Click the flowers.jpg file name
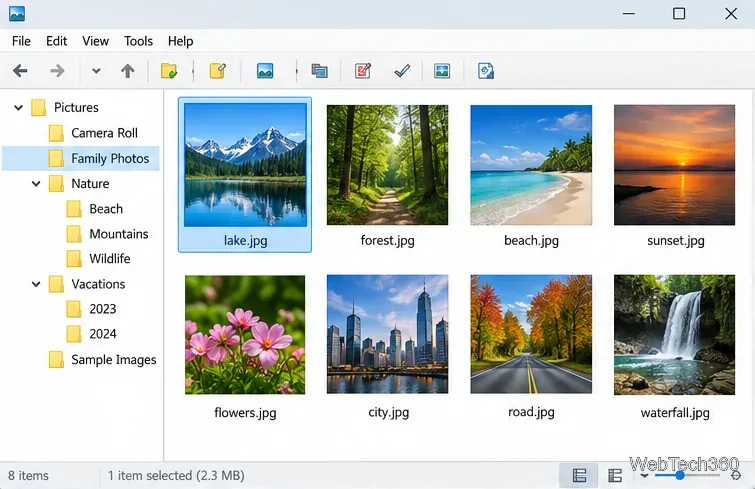The width and height of the screenshot is (755, 489). (245, 412)
